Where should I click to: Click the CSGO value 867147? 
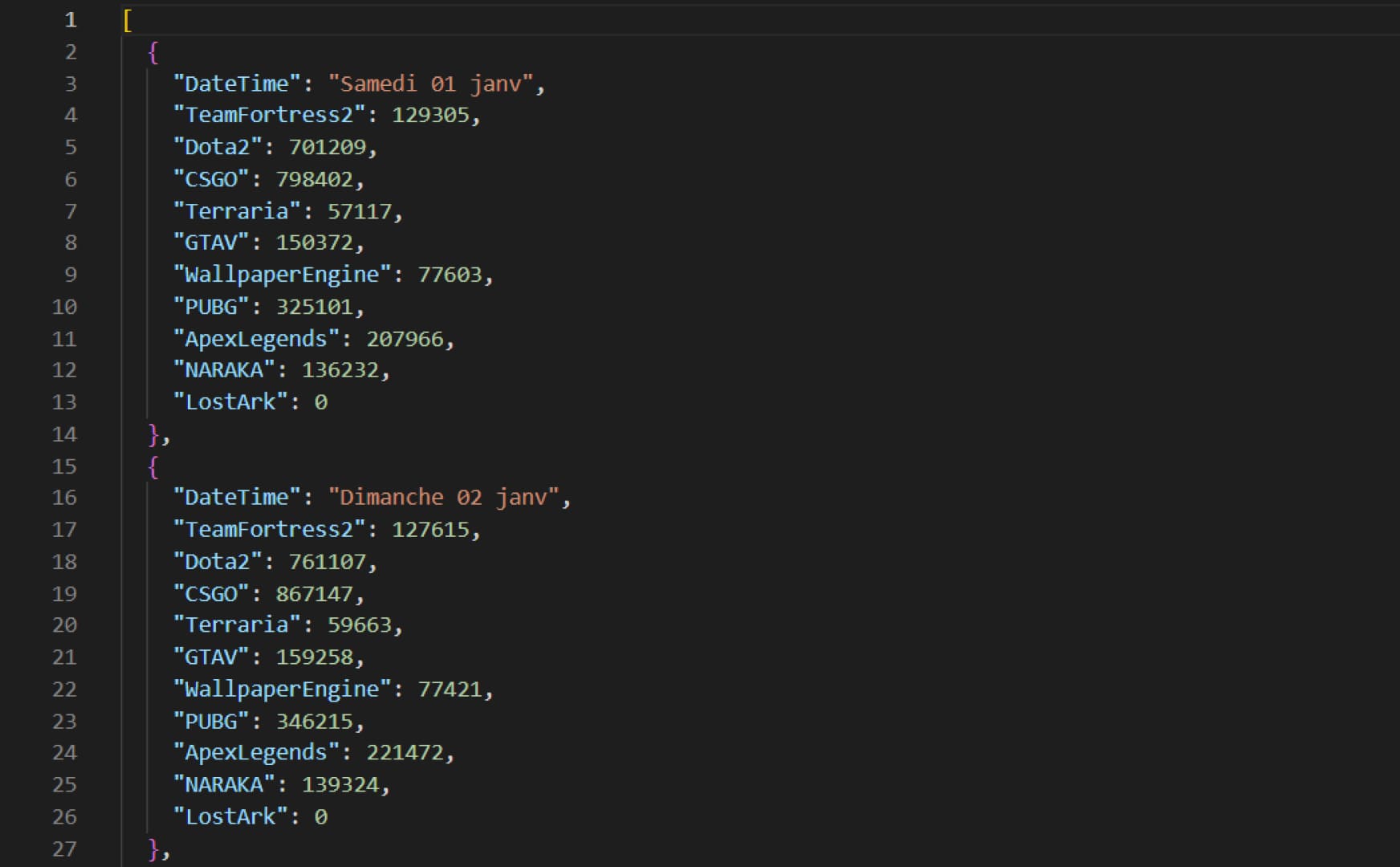tap(315, 594)
